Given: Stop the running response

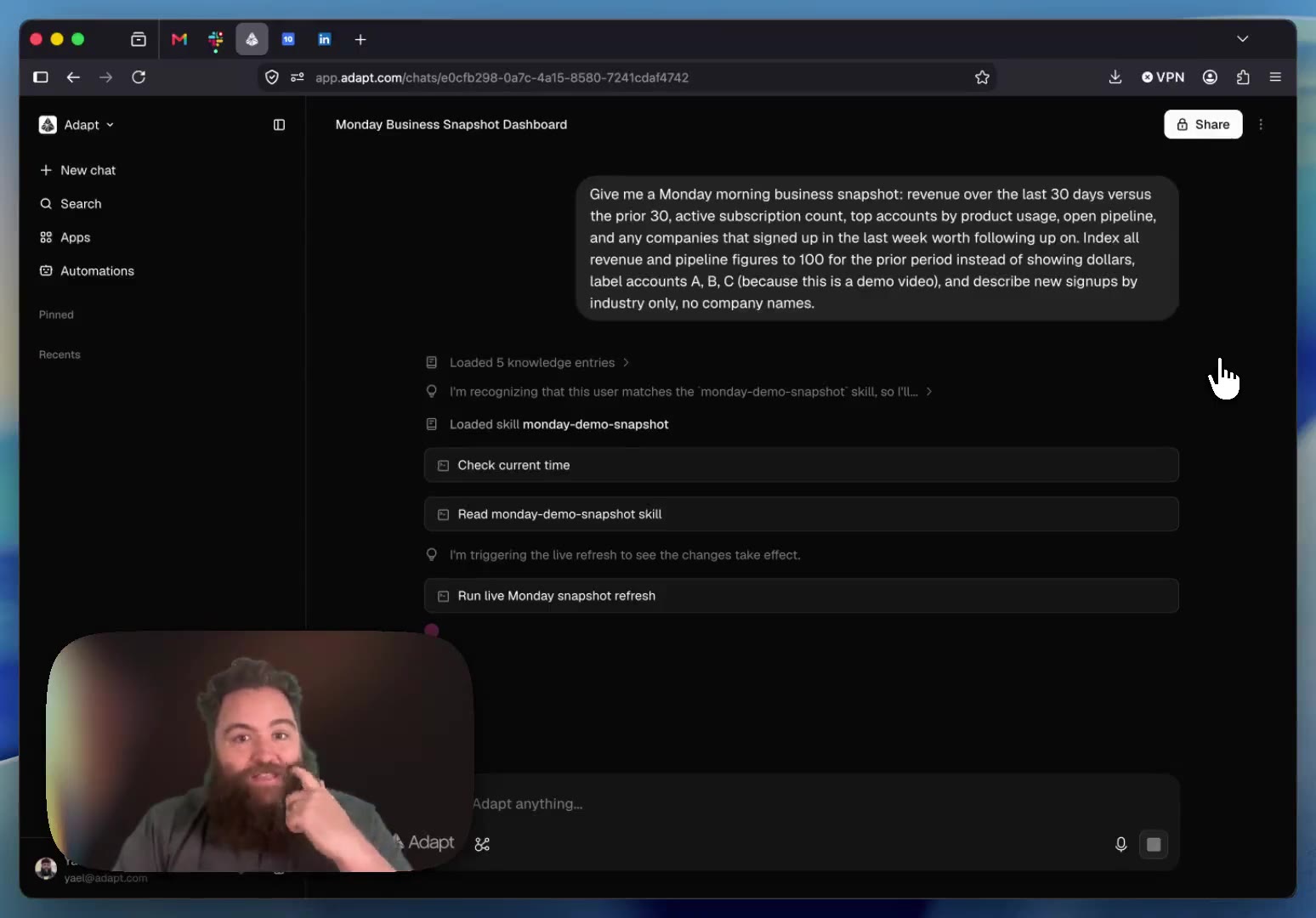Looking at the screenshot, I should (1154, 844).
